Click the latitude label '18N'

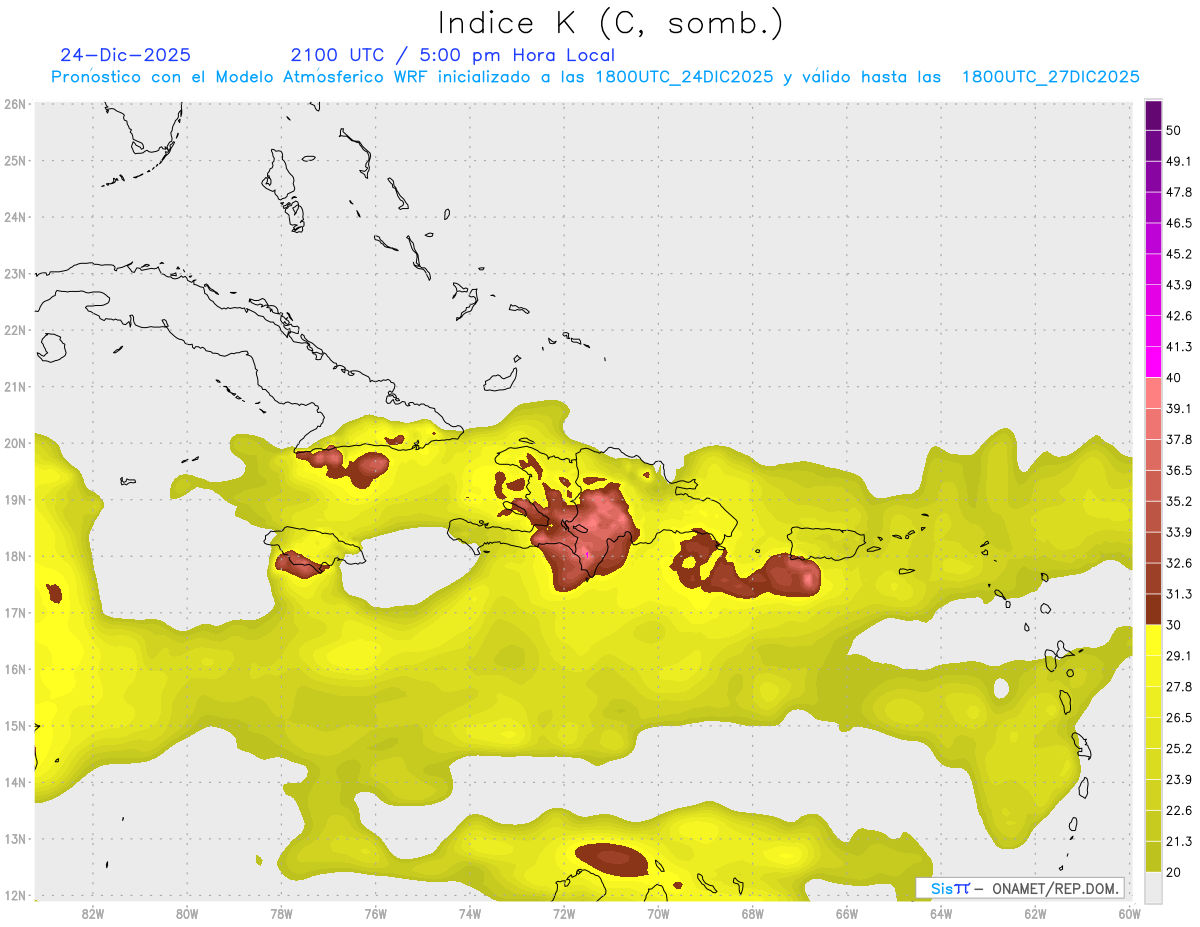15,556
